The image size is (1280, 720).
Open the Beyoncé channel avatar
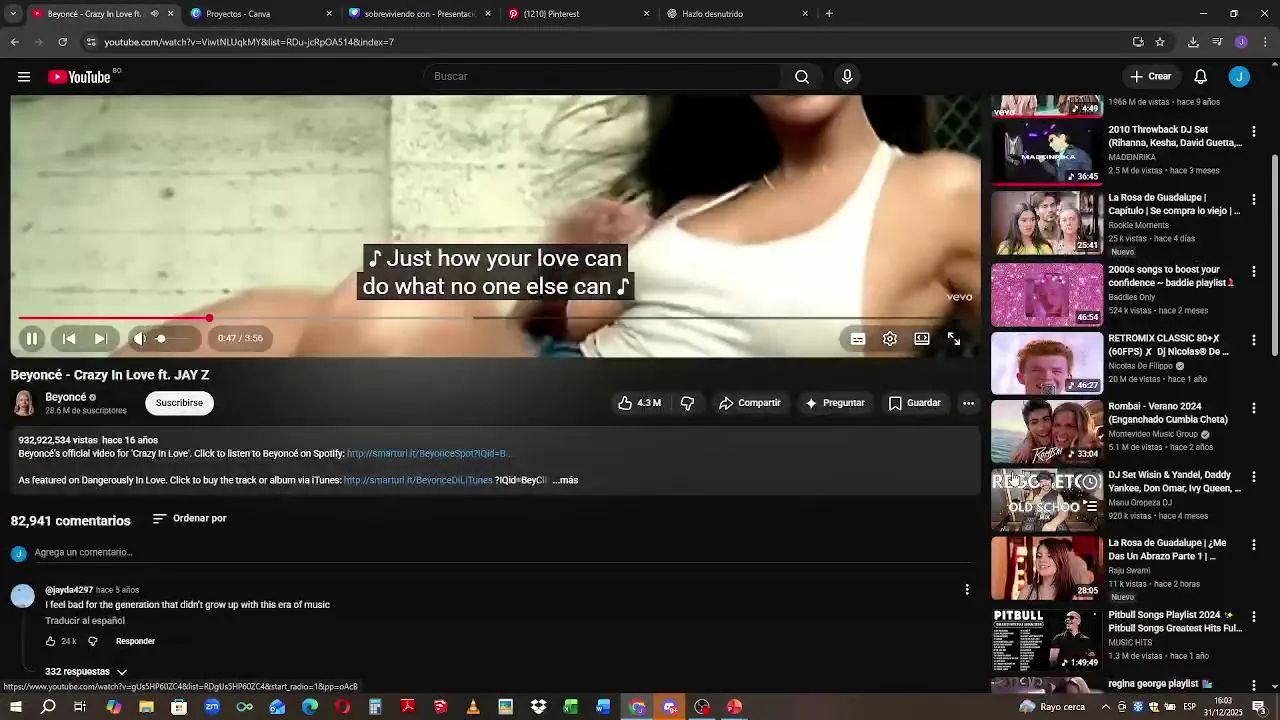click(24, 403)
